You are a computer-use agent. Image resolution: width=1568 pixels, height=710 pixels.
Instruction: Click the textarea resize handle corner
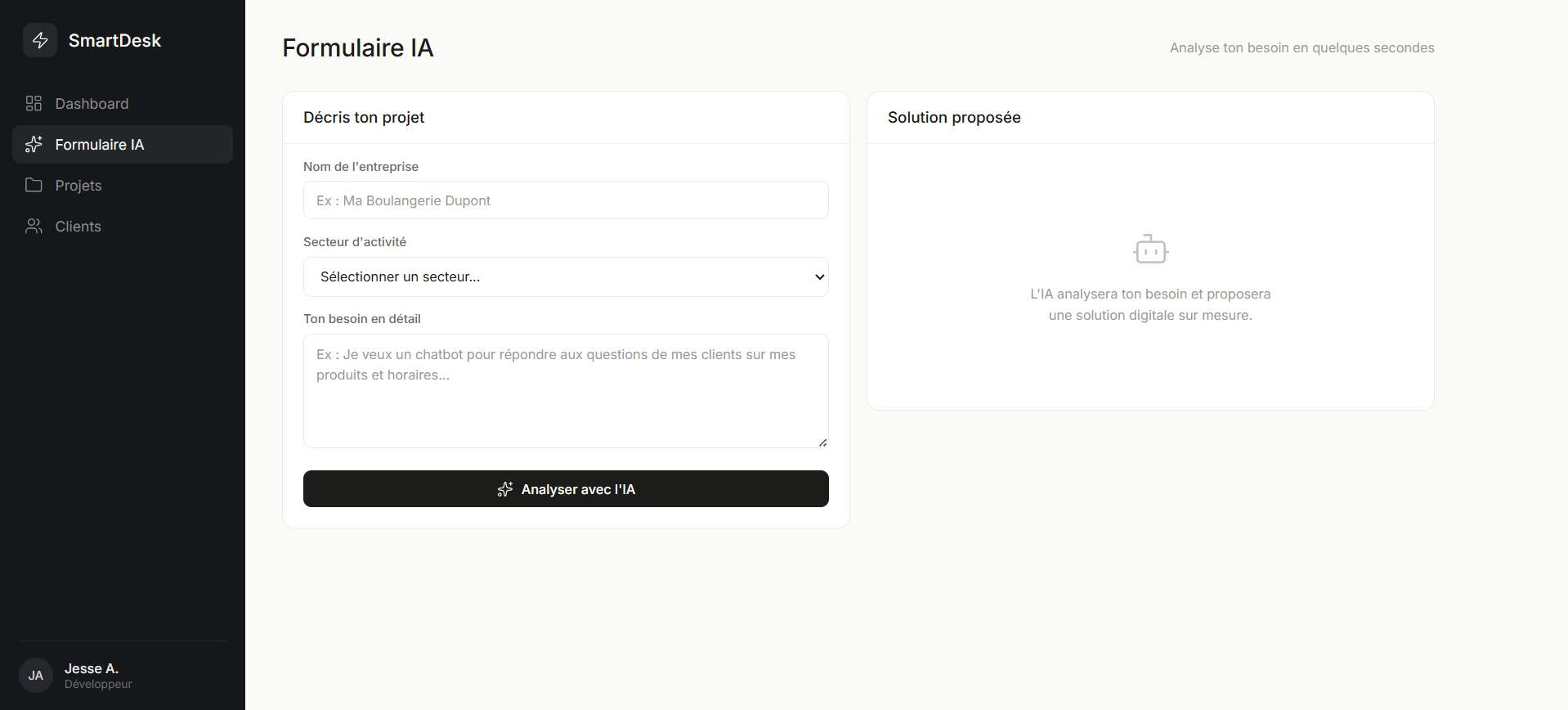(x=822, y=443)
